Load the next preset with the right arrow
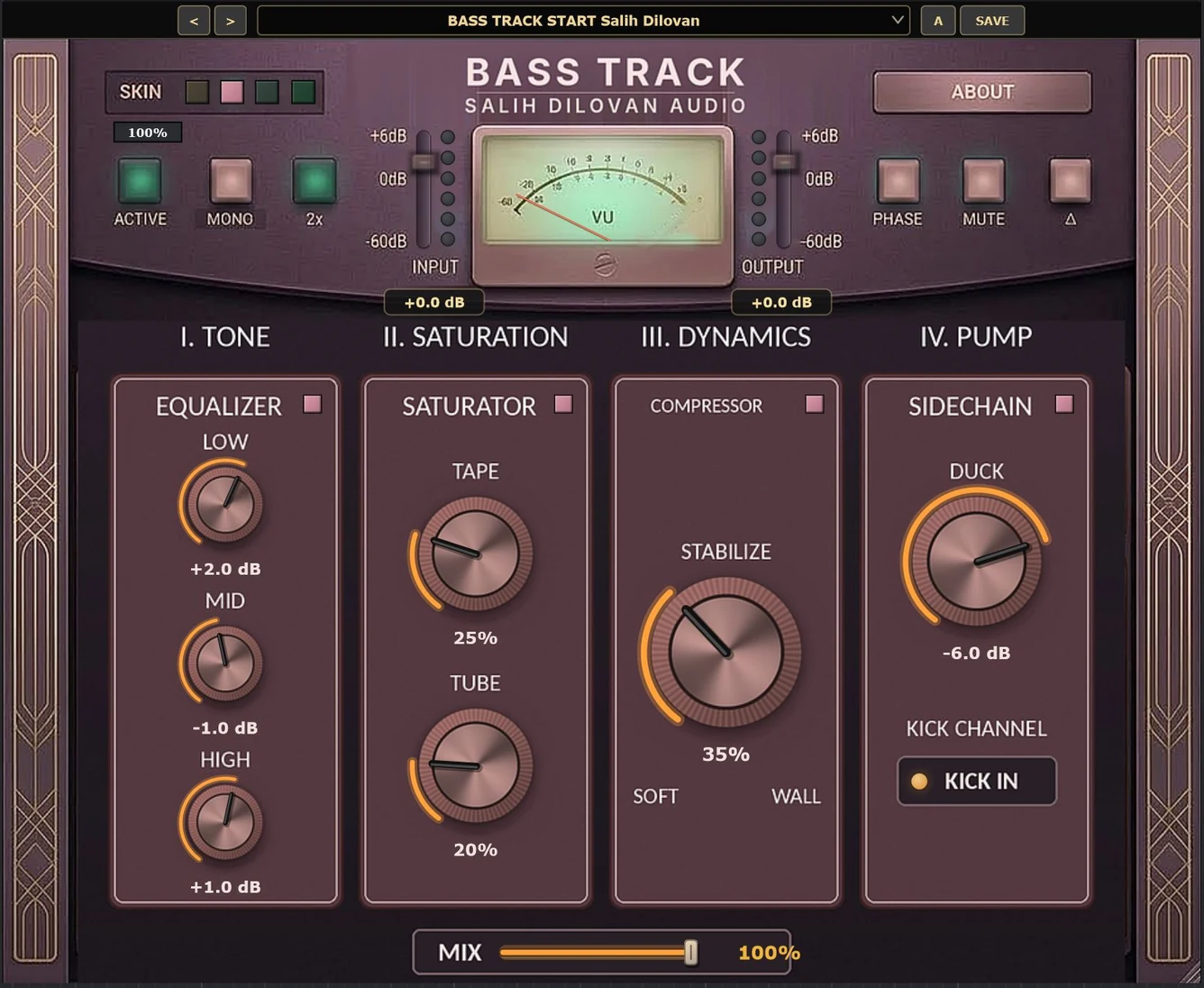The height and width of the screenshot is (988, 1204). point(231,21)
